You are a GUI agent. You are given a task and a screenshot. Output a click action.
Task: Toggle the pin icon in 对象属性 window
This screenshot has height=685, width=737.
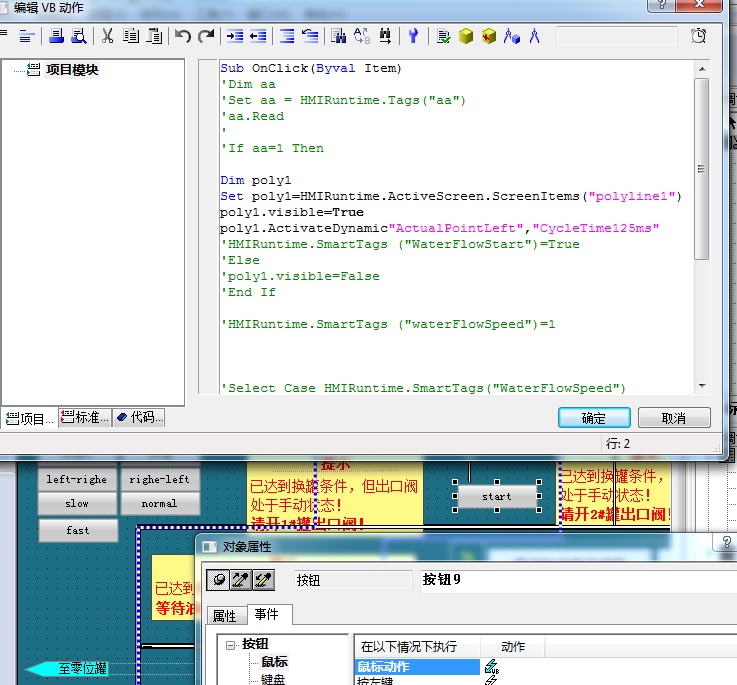[x=218, y=580]
